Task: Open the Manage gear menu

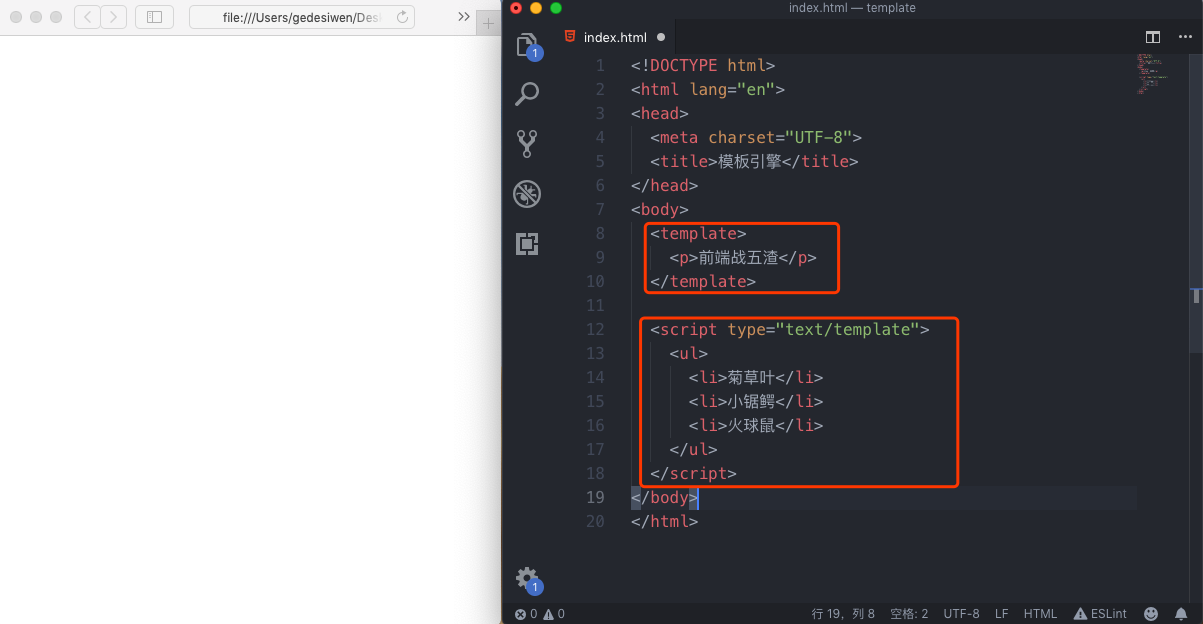Action: [527, 578]
